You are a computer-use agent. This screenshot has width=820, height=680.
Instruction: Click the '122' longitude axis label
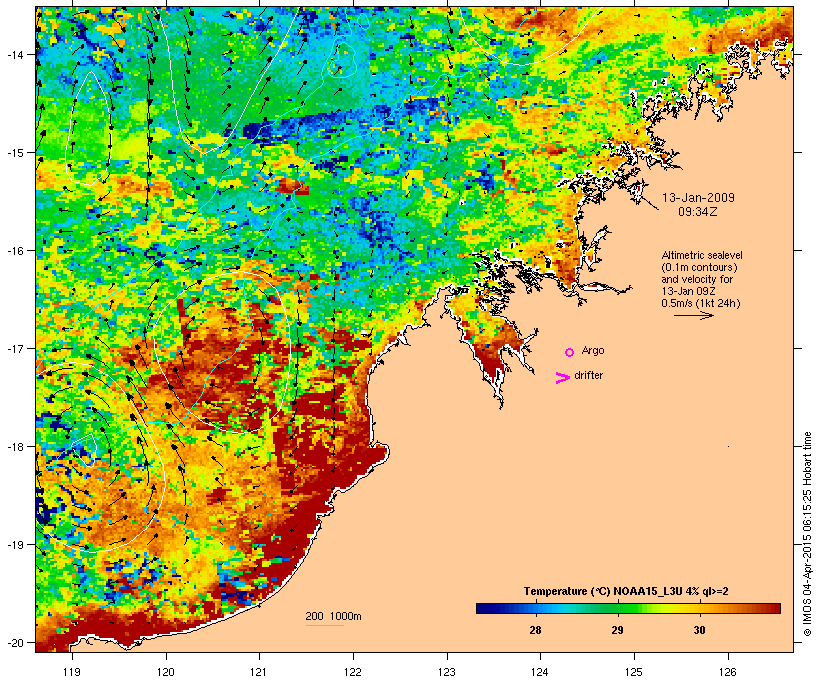pos(353,672)
